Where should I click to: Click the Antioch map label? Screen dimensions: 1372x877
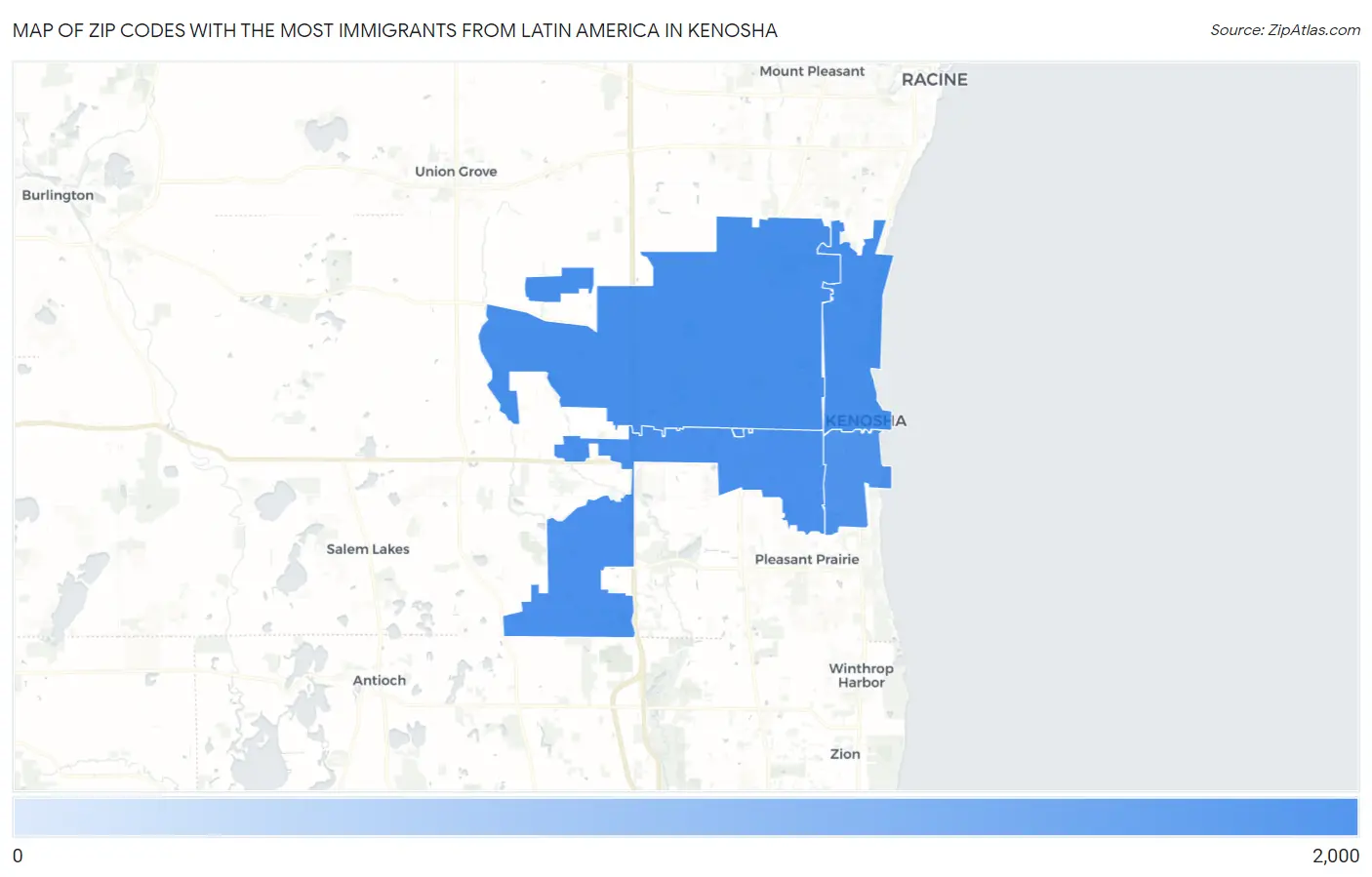pyautogui.click(x=380, y=681)
